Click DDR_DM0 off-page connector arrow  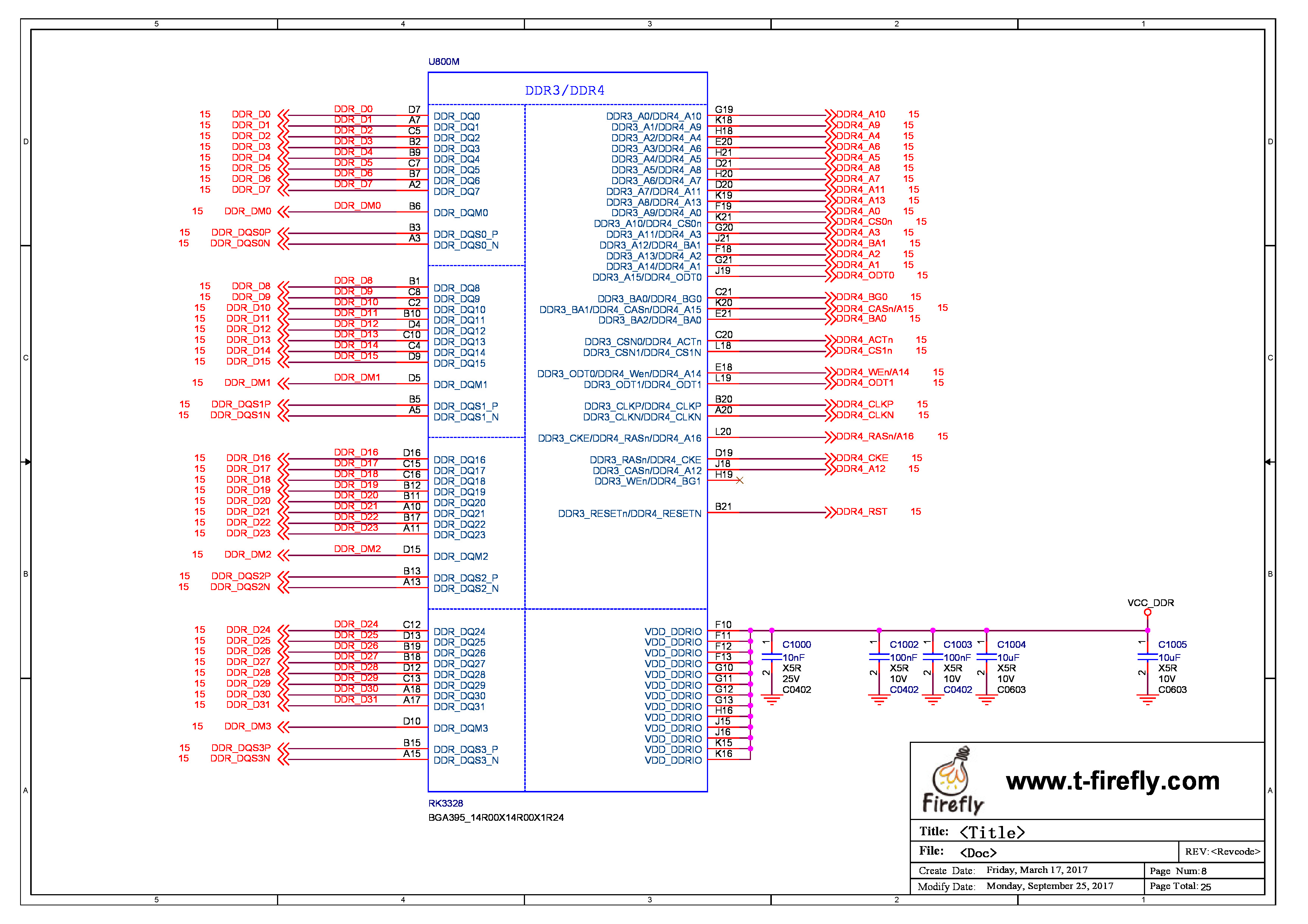click(283, 212)
